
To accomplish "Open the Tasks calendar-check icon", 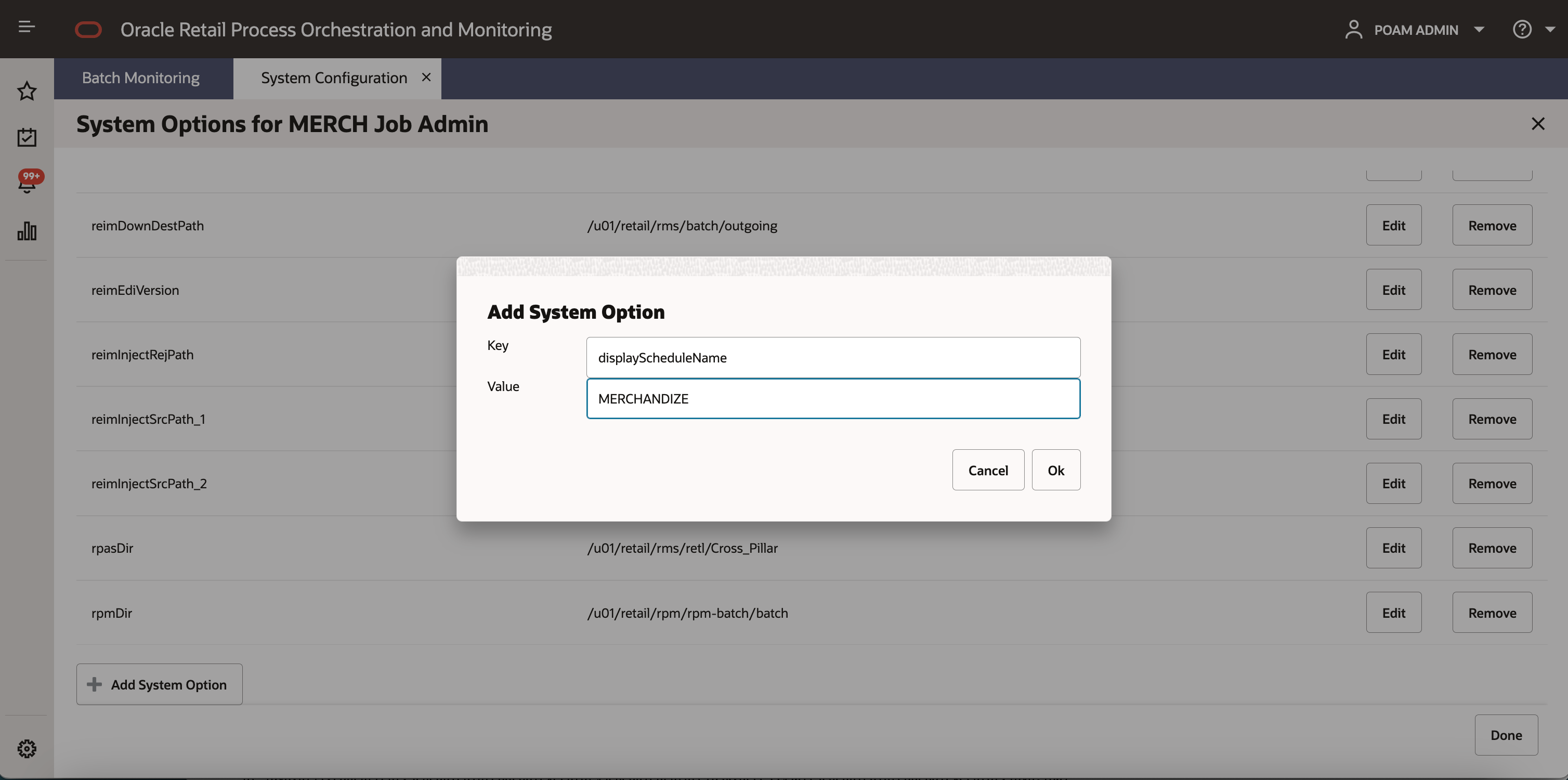I will 27,137.
